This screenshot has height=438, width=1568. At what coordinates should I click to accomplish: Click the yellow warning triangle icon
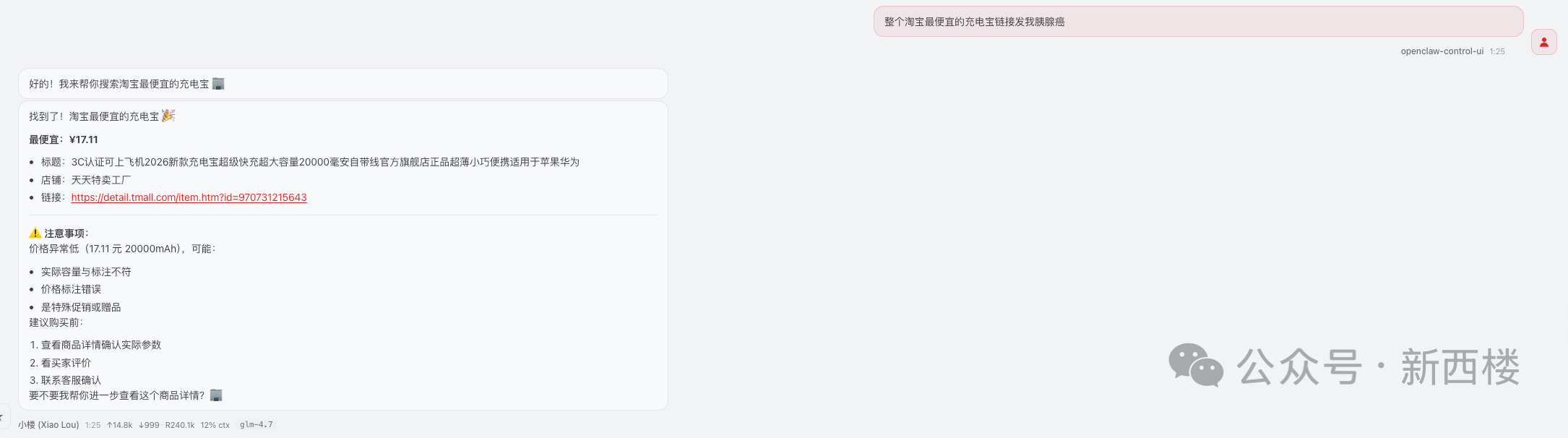[35, 233]
